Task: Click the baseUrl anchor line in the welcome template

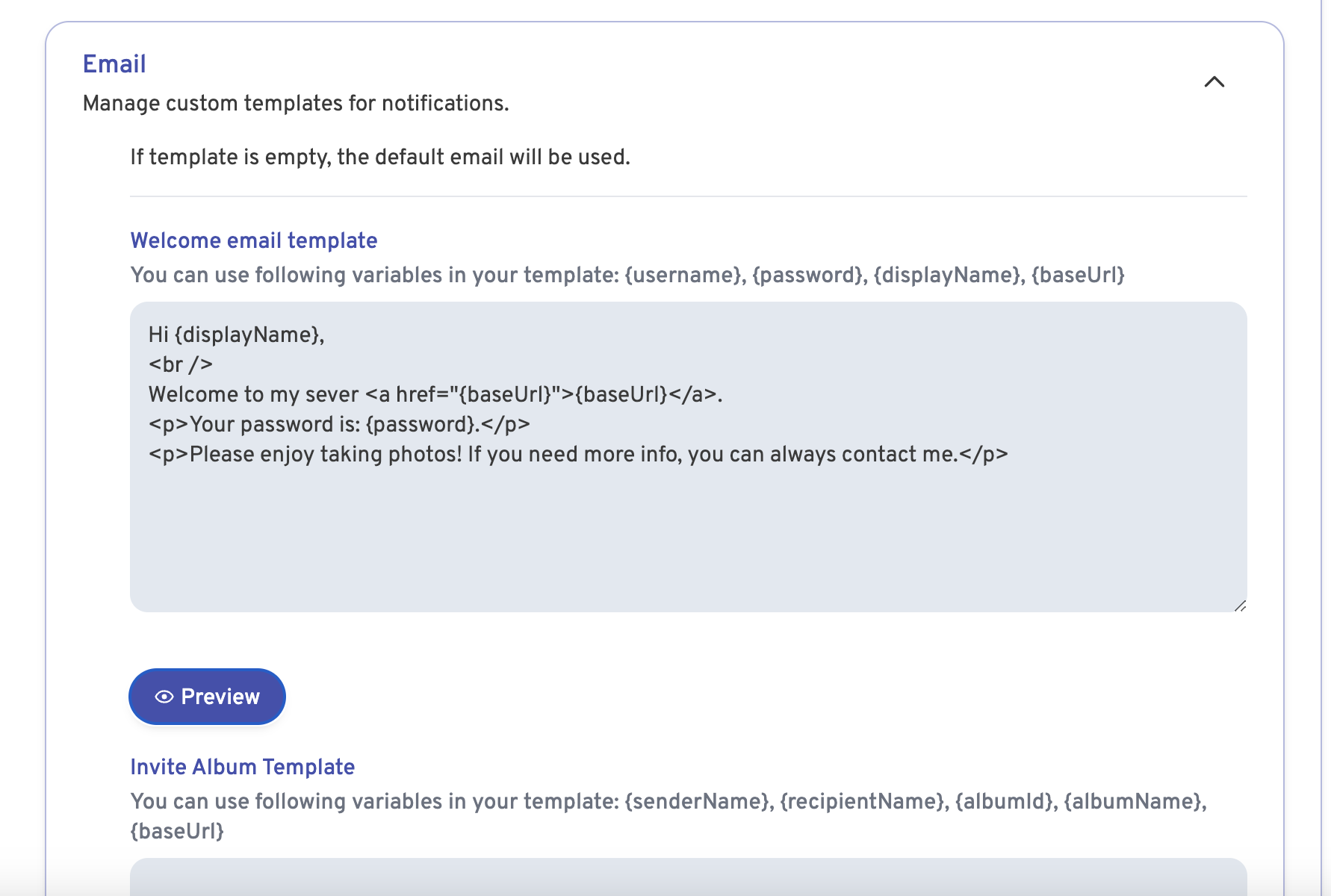Action: (435, 394)
